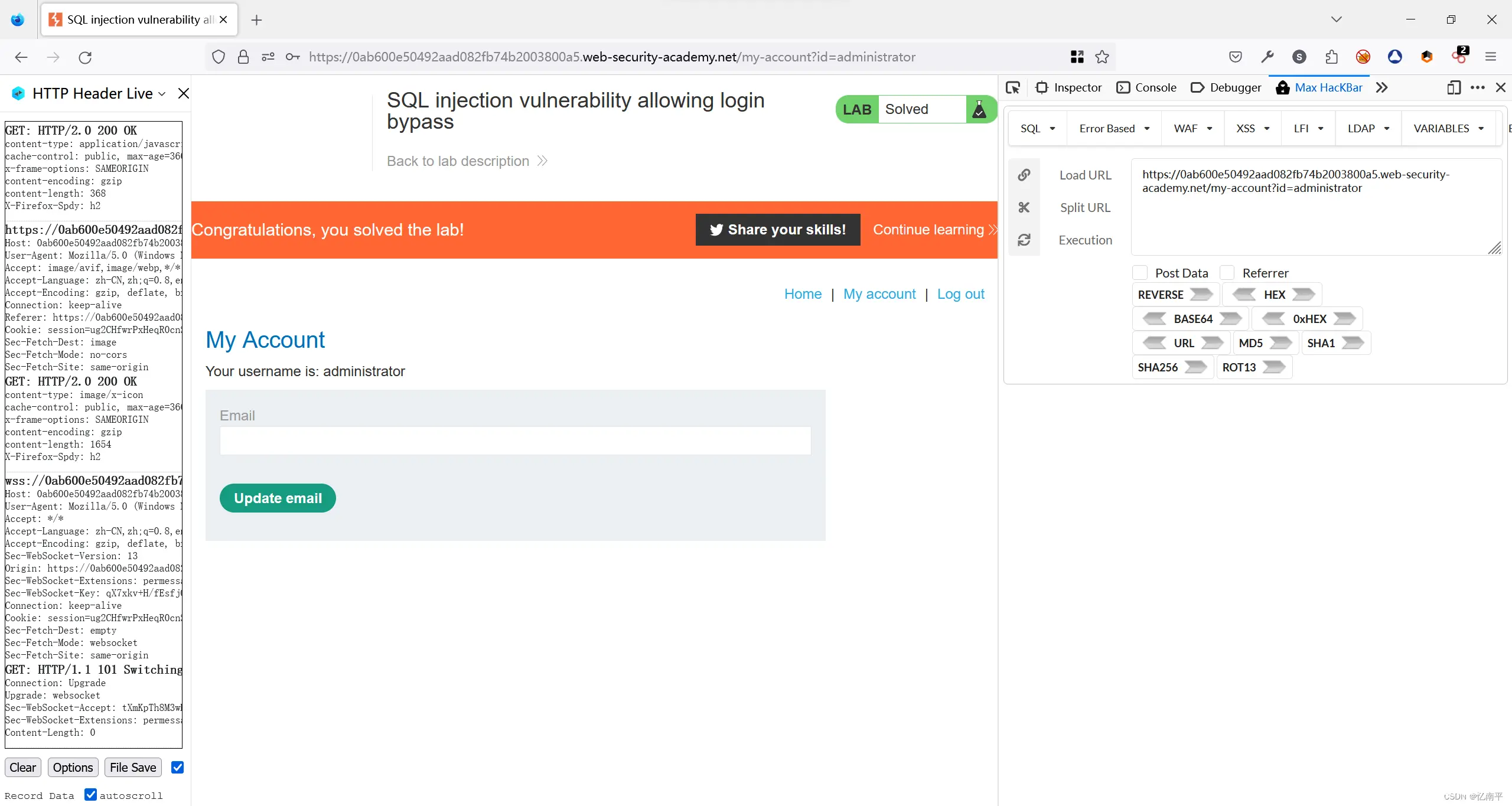Close the developer tools panel
Screen dimensions: 1512x806
pyautogui.click(x=1501, y=87)
